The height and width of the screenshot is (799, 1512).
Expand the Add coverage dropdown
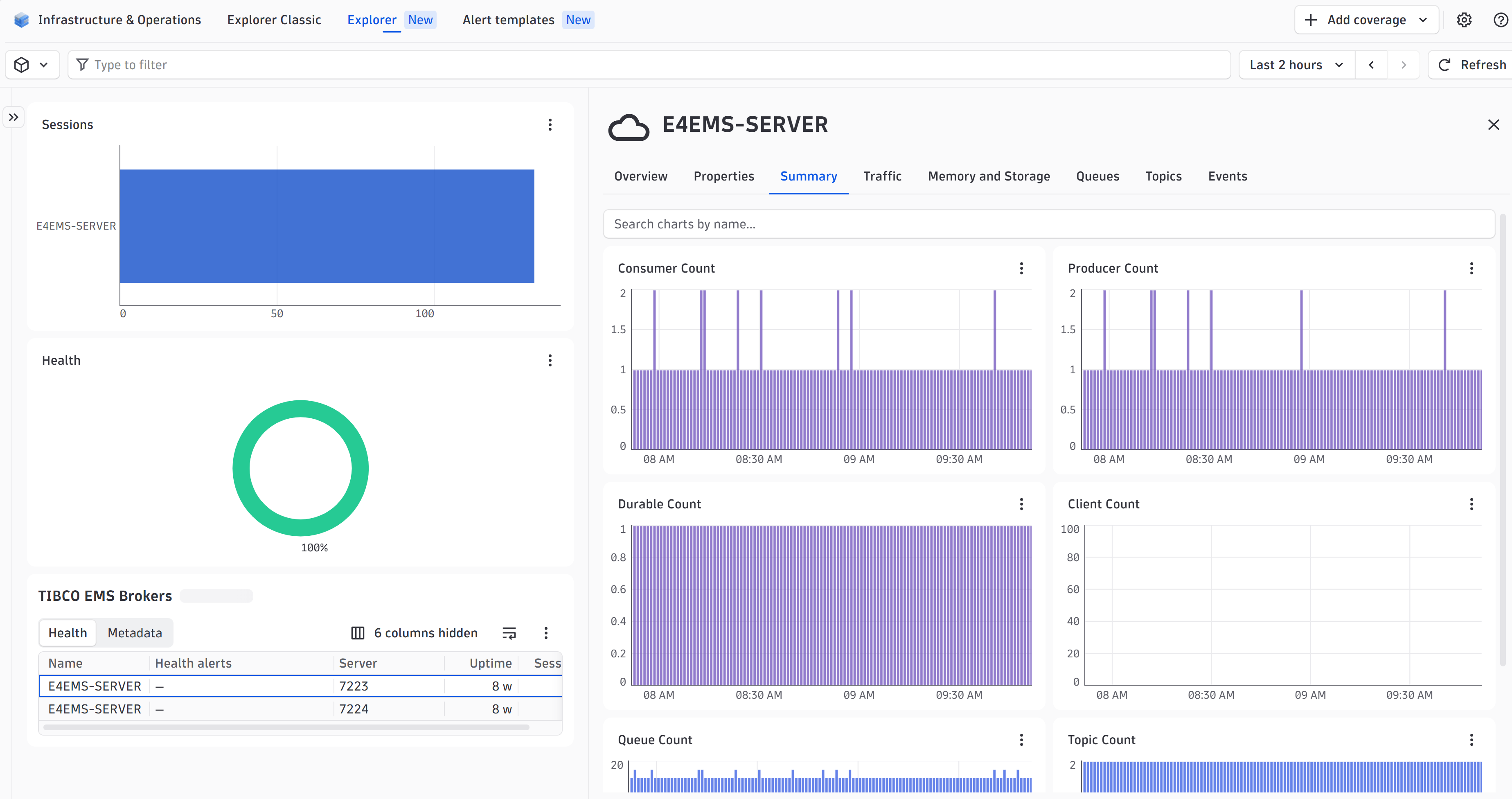point(1366,20)
